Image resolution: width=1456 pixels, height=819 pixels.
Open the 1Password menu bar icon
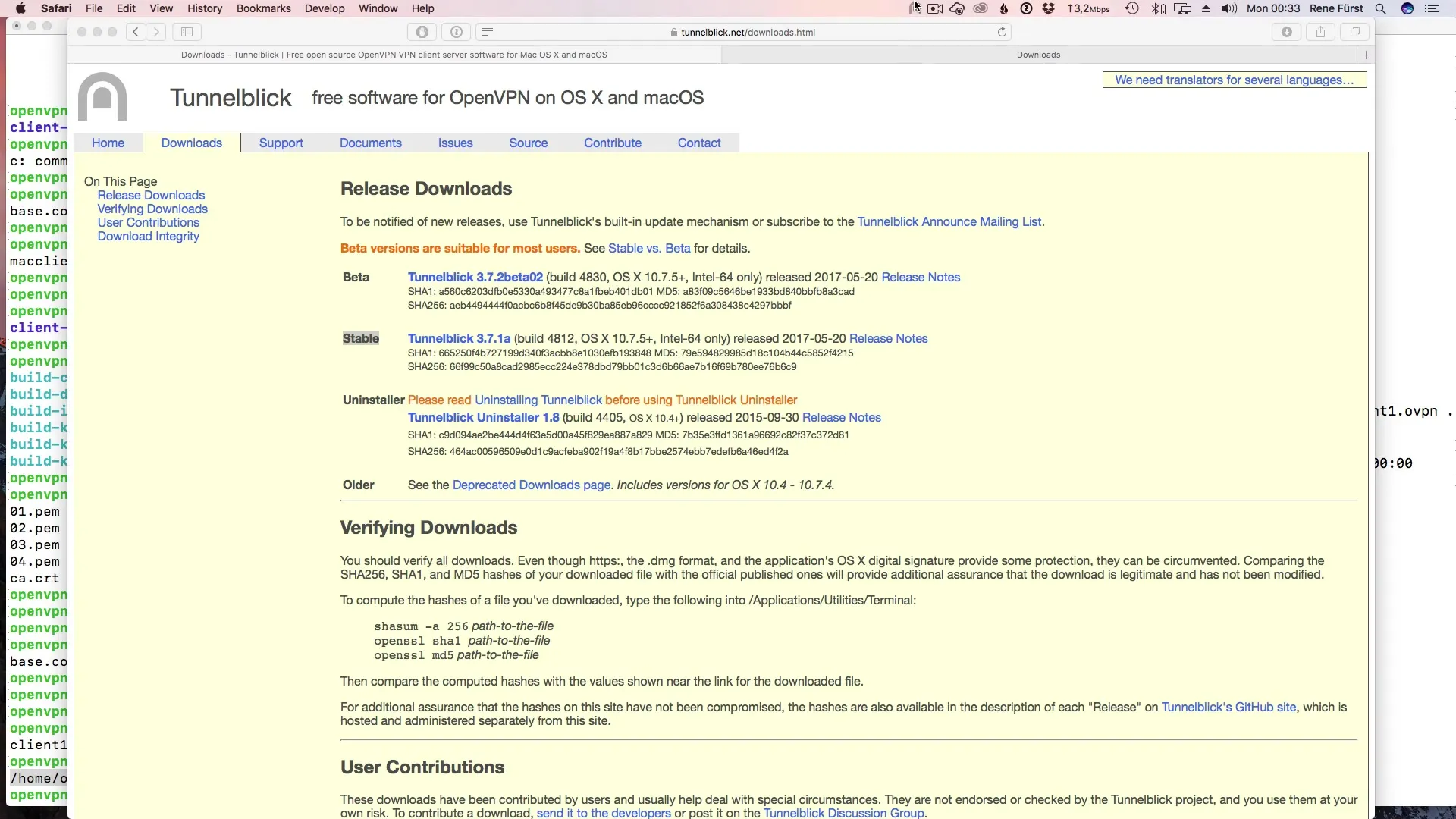1026,8
